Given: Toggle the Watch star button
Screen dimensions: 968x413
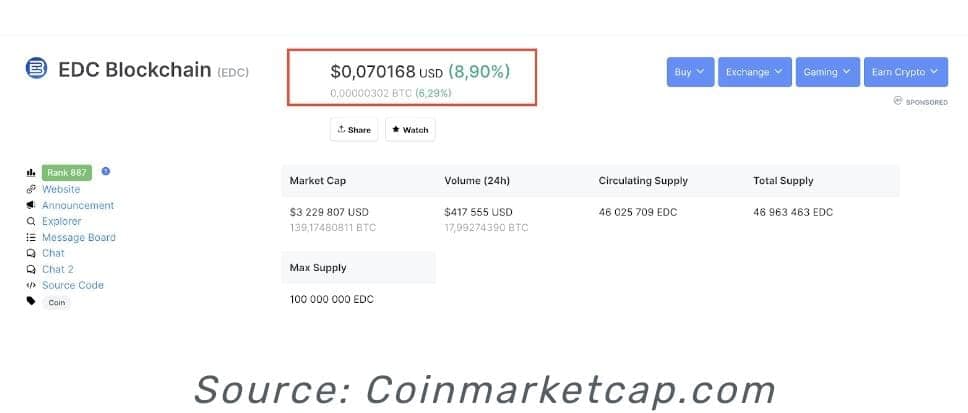Looking at the screenshot, I should [x=410, y=130].
